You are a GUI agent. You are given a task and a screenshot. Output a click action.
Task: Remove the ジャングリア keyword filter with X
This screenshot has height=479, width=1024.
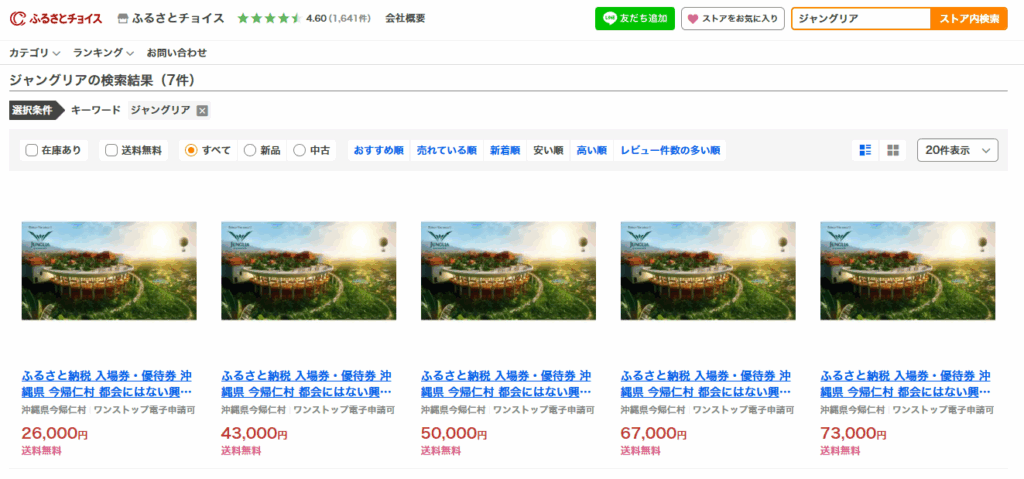(202, 110)
